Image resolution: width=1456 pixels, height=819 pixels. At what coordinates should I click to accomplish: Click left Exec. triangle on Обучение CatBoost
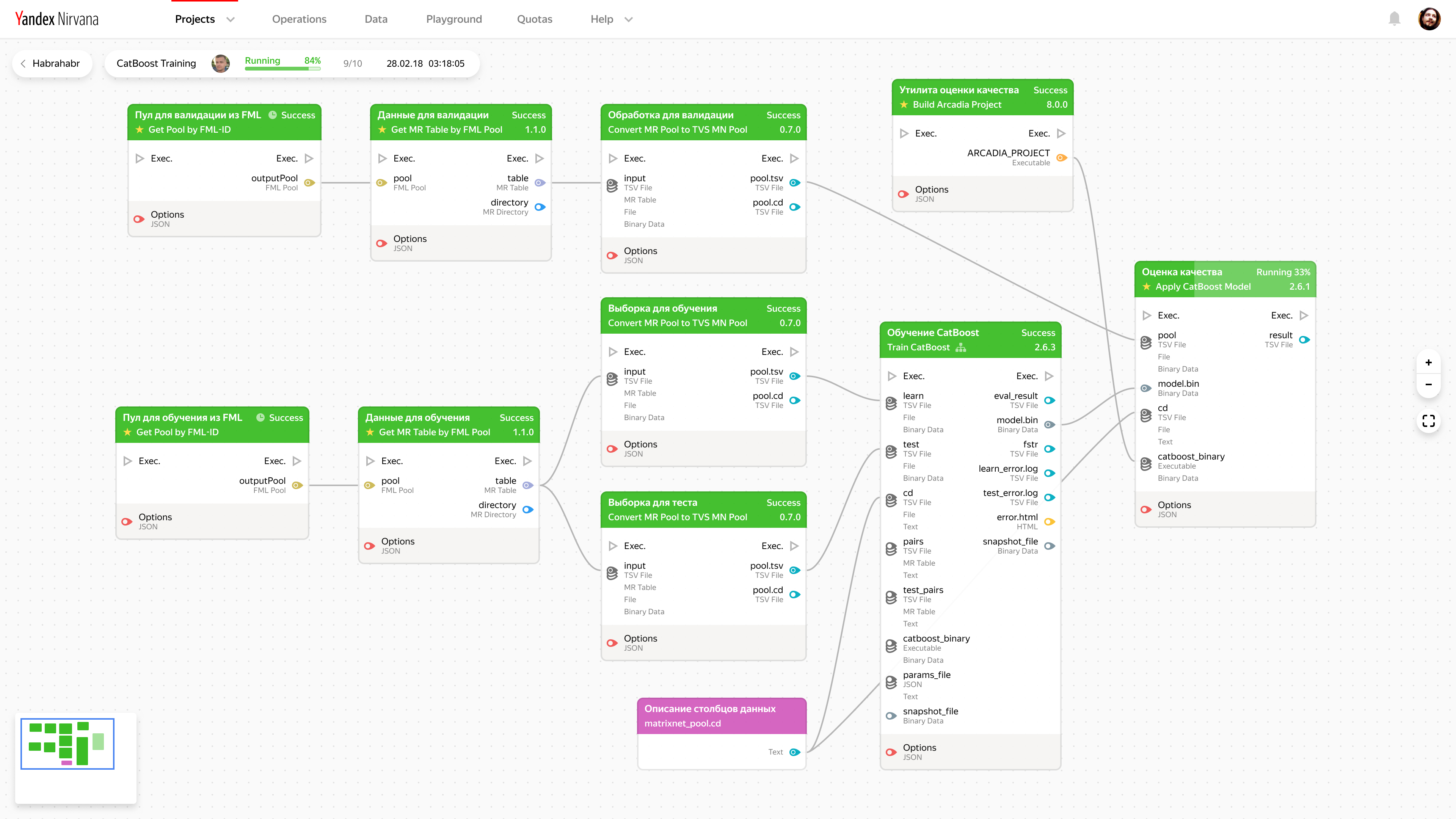[x=892, y=376]
